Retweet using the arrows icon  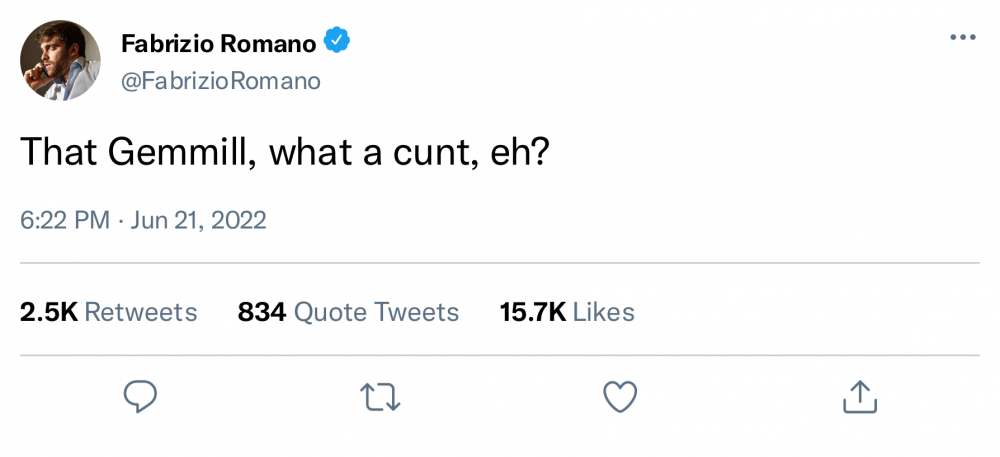[x=380, y=396]
